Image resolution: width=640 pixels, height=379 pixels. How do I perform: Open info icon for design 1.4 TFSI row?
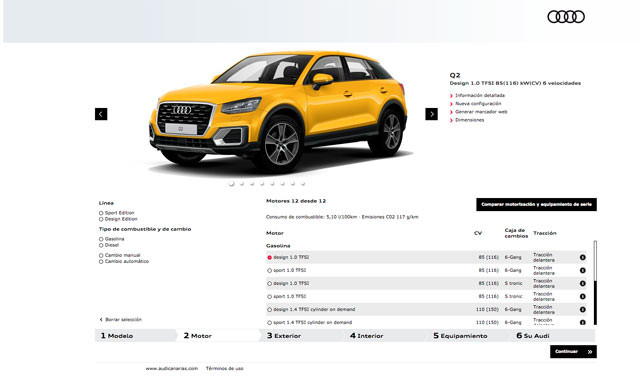coord(582,310)
